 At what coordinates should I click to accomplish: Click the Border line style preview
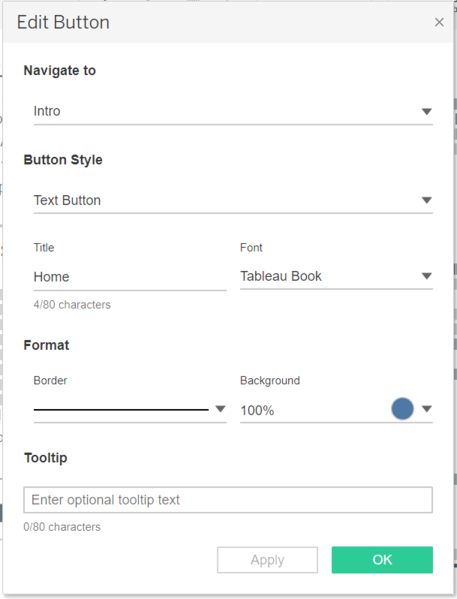[x=121, y=410]
